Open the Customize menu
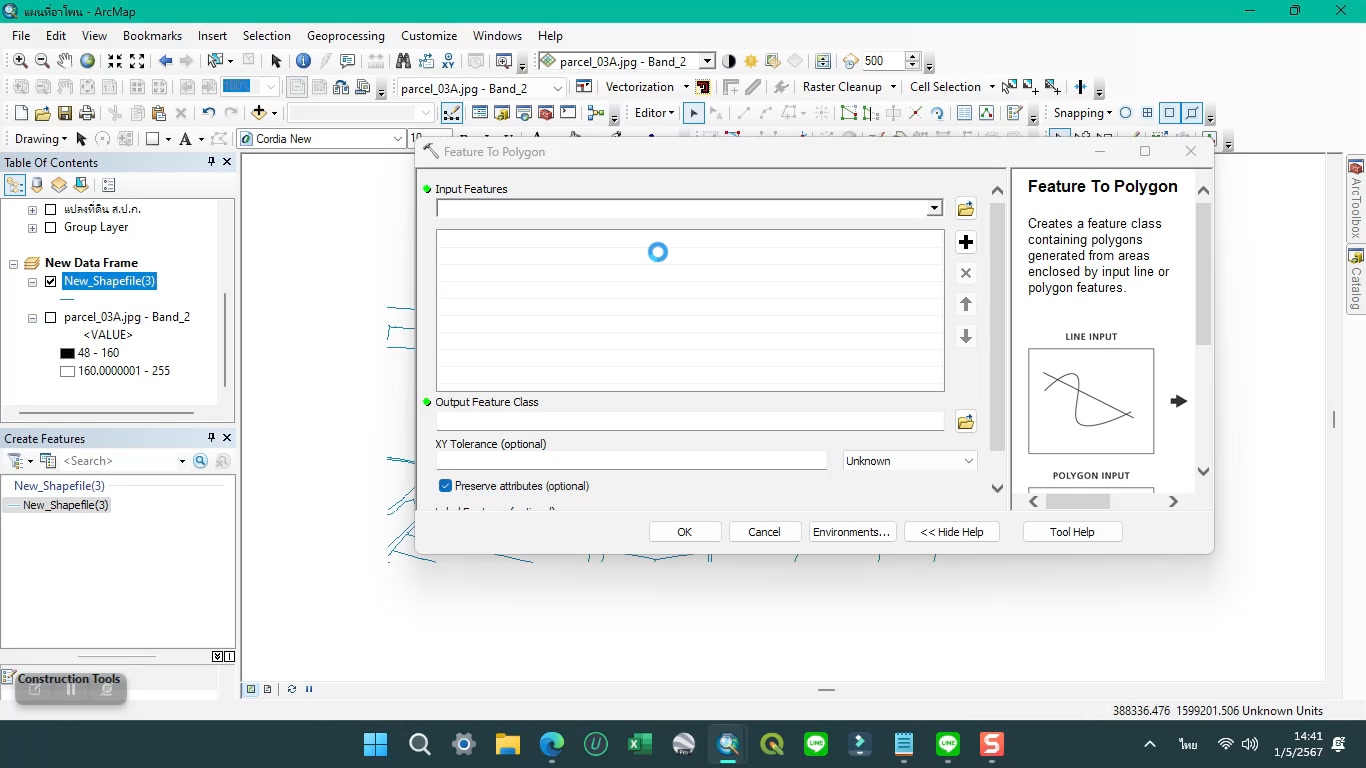 429,36
